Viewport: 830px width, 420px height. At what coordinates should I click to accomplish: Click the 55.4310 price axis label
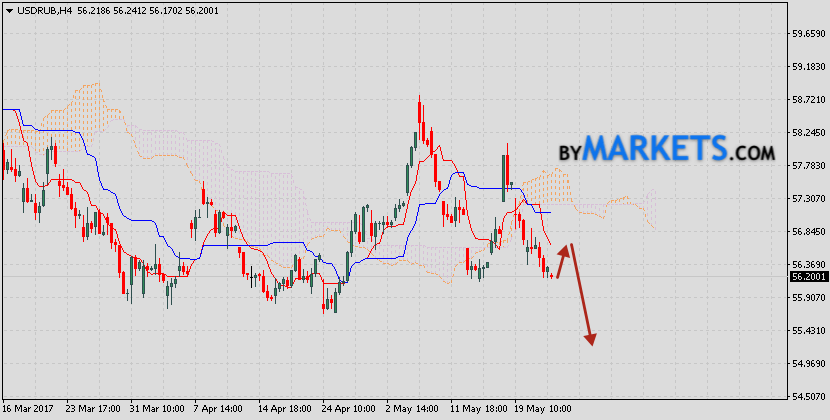tap(807, 330)
